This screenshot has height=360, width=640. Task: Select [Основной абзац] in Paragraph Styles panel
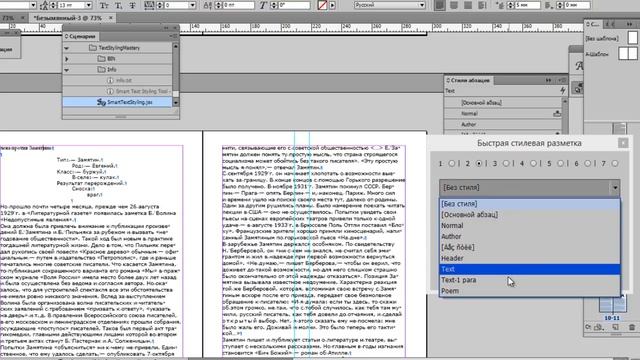(503, 103)
